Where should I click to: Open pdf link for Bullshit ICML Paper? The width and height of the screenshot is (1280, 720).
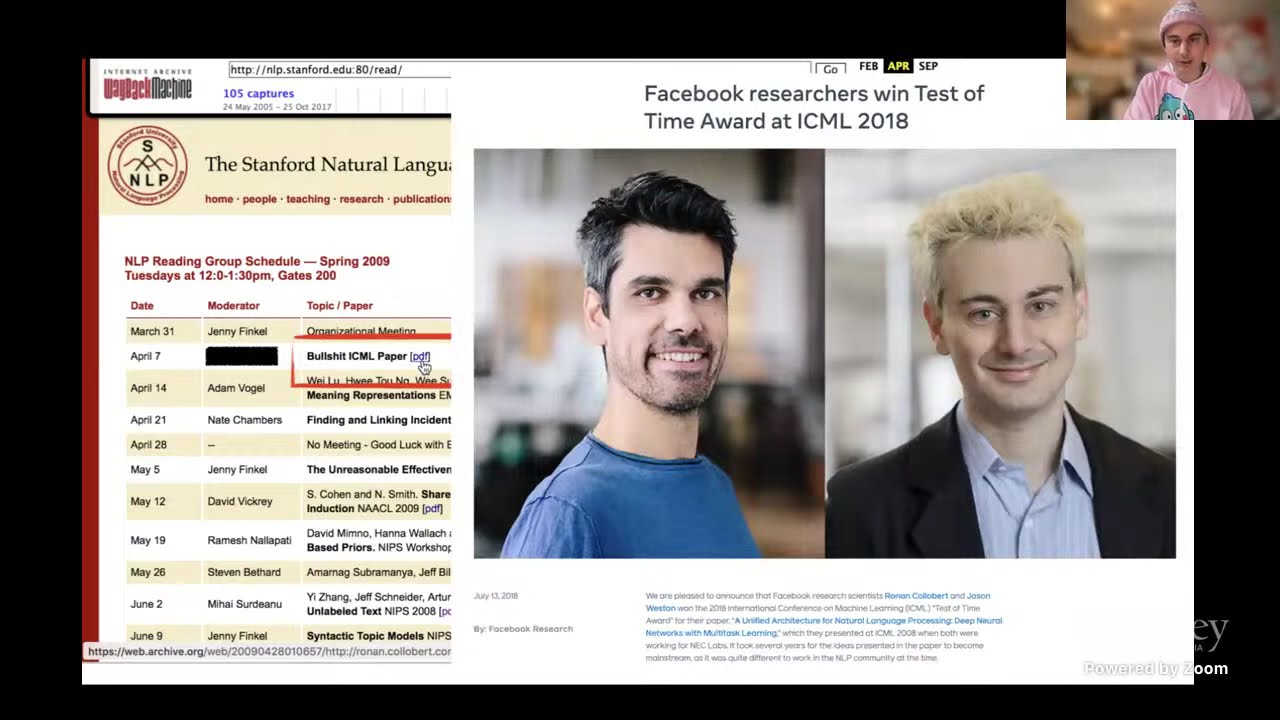420,356
